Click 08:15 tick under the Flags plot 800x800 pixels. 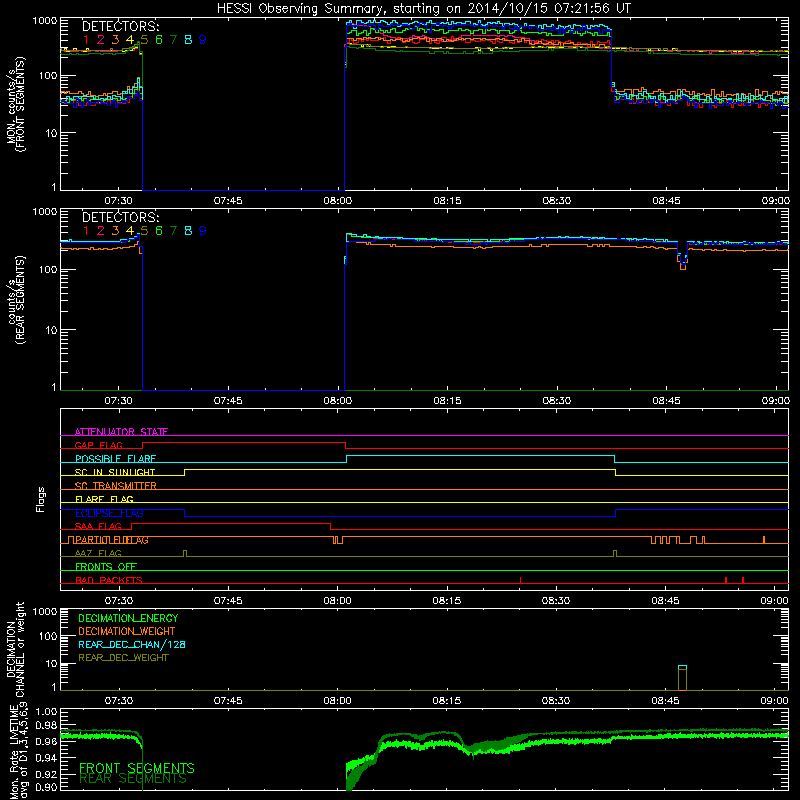click(x=447, y=601)
